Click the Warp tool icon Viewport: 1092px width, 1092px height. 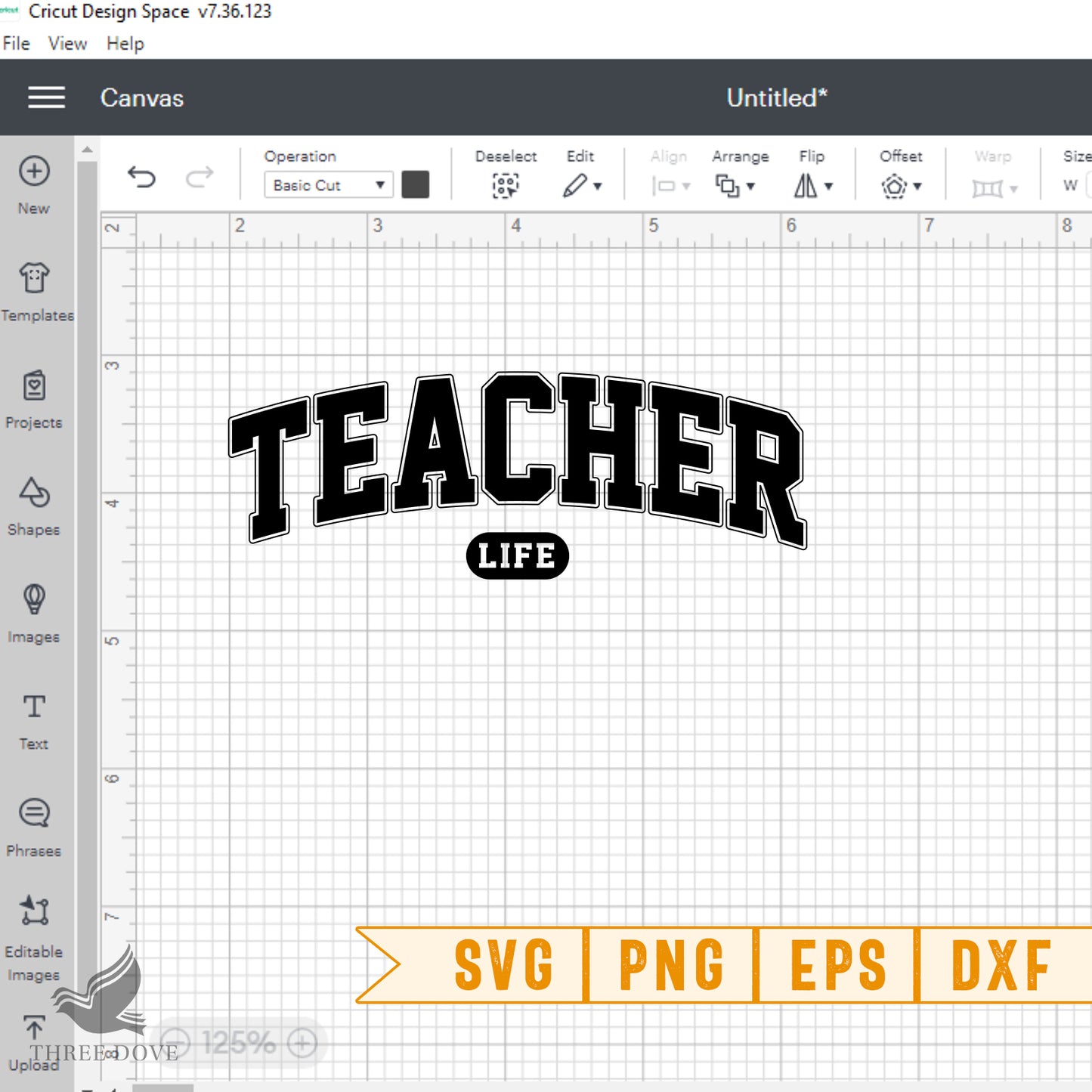[987, 187]
